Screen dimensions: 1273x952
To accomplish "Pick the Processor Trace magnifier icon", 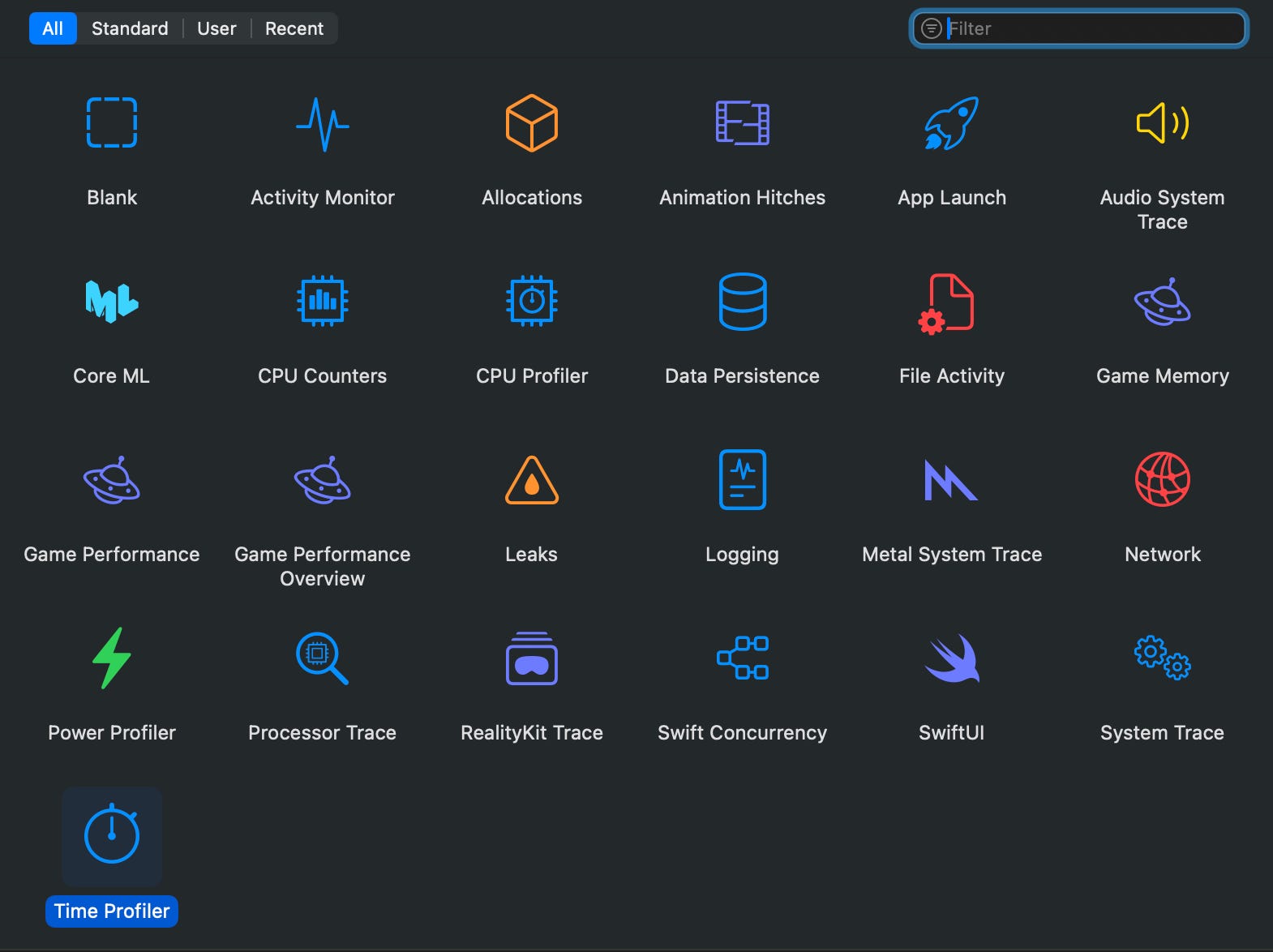I will pos(323,658).
